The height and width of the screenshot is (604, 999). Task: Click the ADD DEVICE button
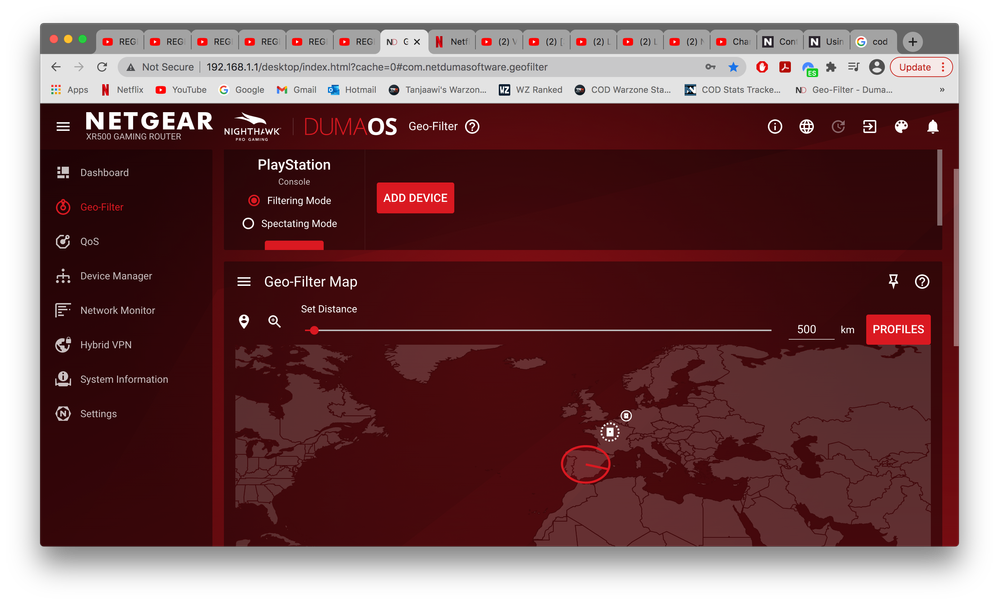click(415, 197)
